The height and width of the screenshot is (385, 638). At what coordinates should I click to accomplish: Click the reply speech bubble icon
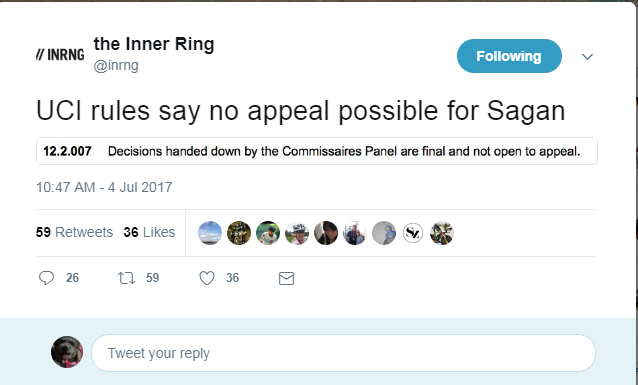click(46, 278)
